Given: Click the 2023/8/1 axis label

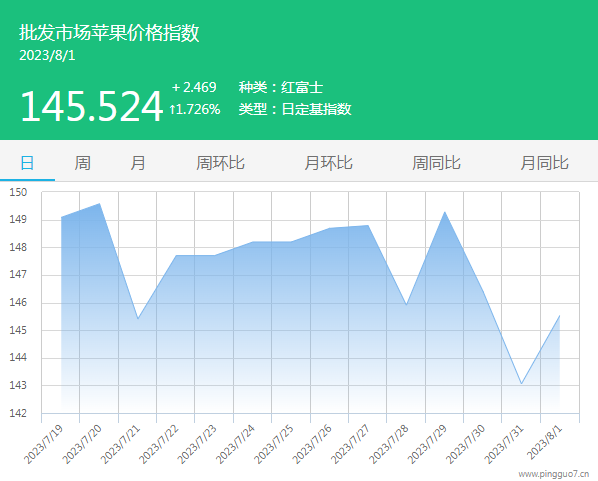Looking at the screenshot, I should pyautogui.click(x=544, y=442).
